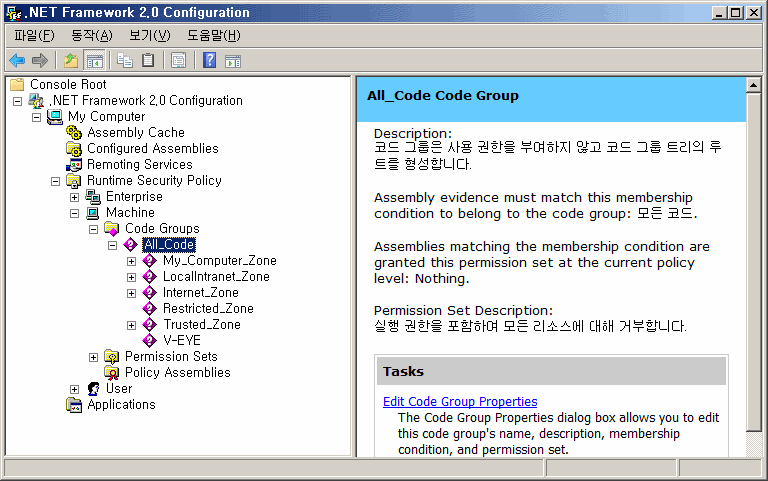Screen dimensions: 768x481
Task: Expand the My_Computer_Zone node
Action: click(x=131, y=262)
